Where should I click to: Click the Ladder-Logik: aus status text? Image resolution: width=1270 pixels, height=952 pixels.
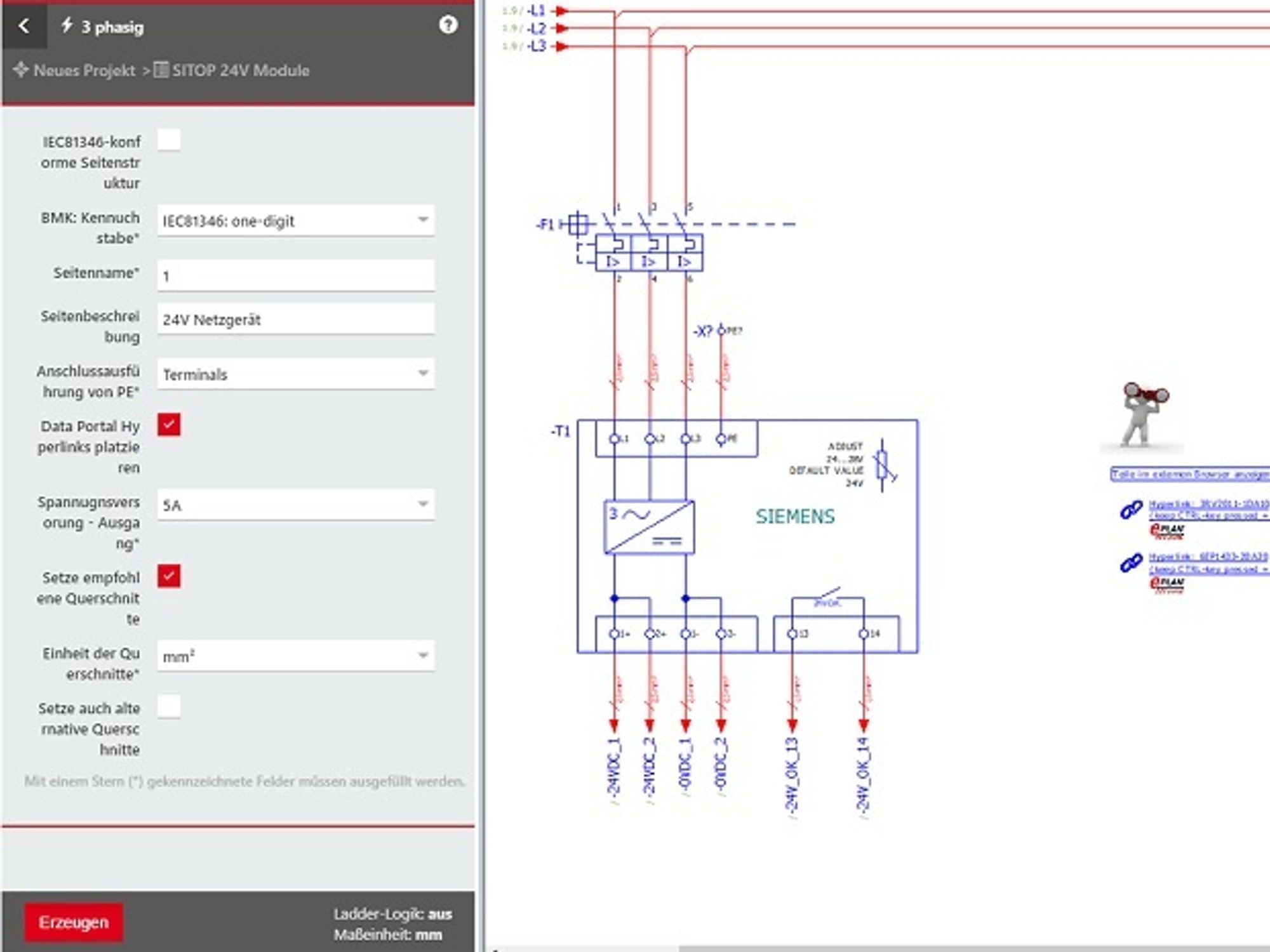point(392,914)
